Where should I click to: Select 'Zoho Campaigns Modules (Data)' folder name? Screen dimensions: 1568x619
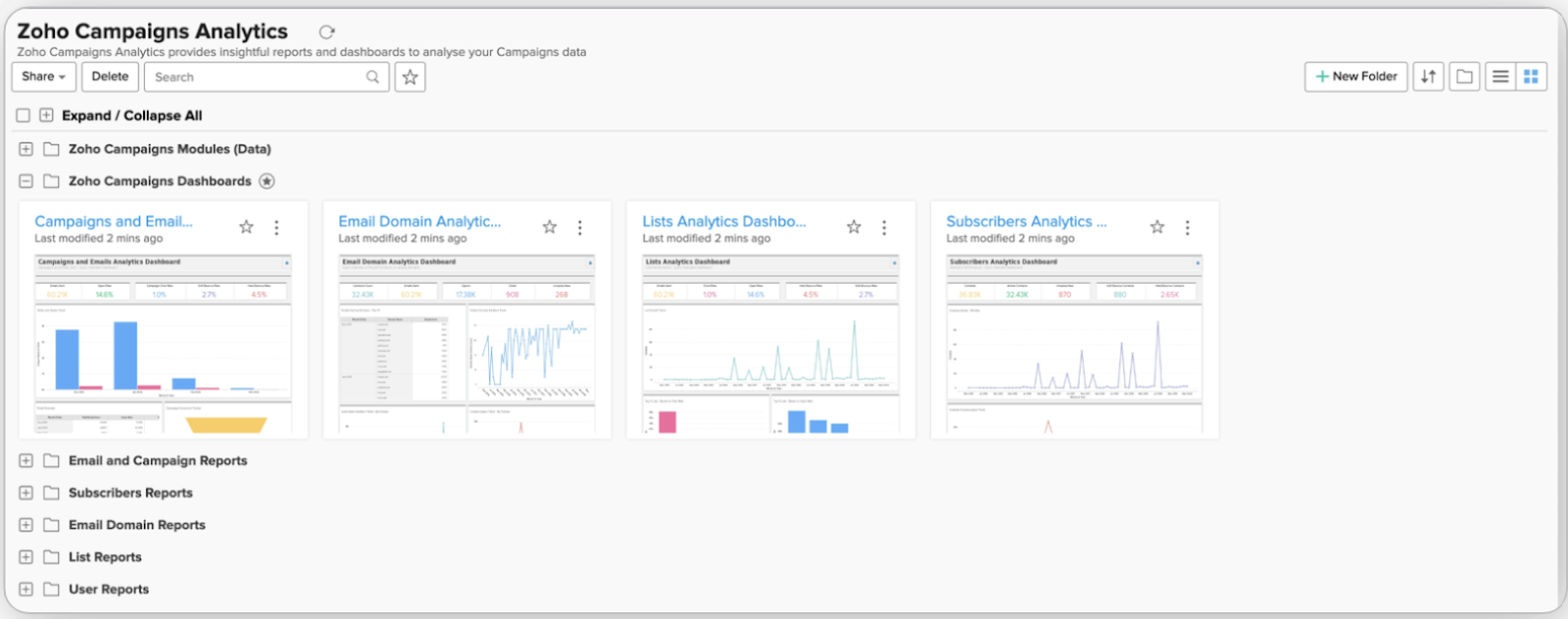tap(170, 149)
